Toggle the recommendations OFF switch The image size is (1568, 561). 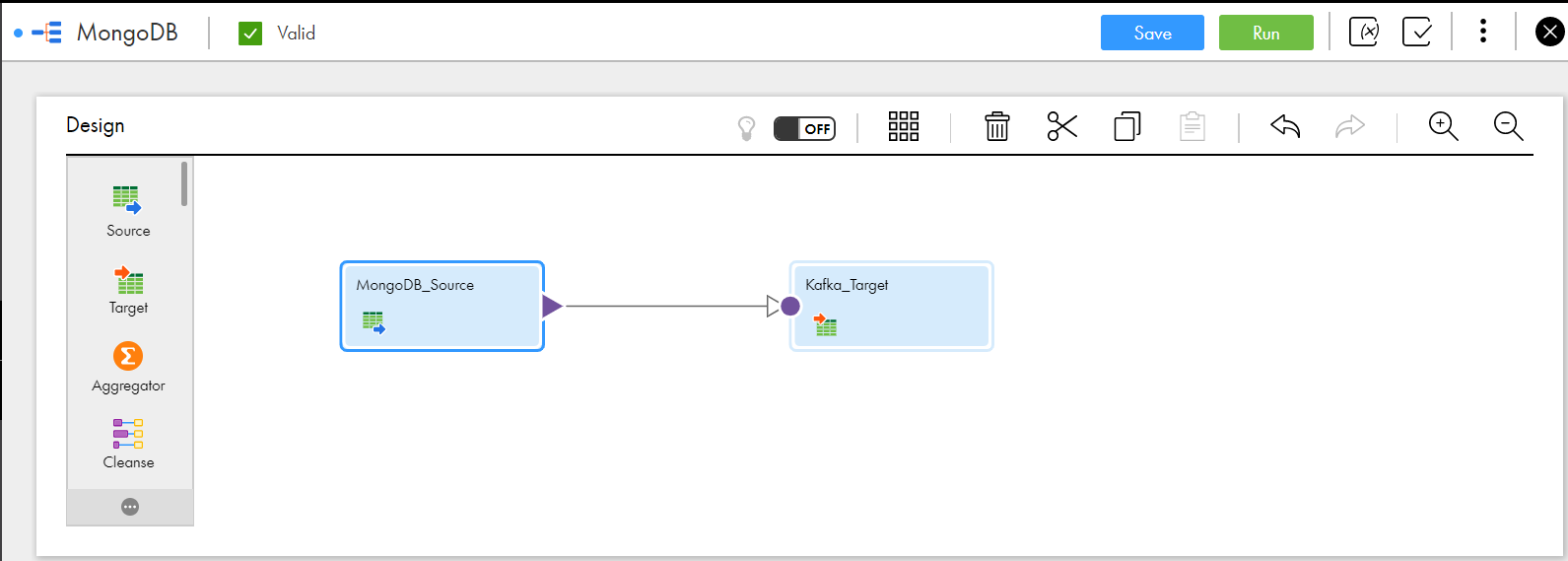(x=804, y=128)
